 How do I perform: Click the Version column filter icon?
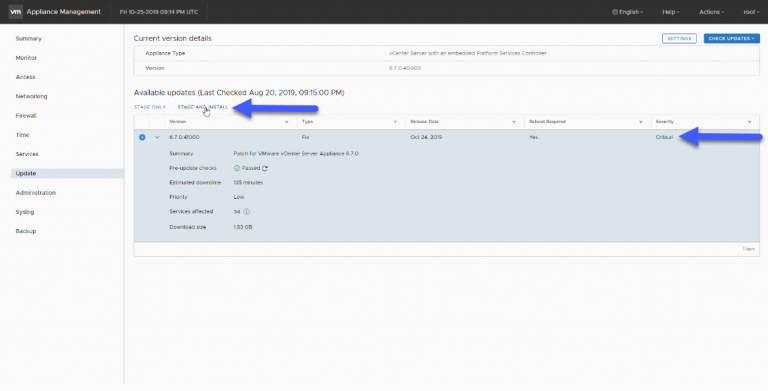point(287,122)
